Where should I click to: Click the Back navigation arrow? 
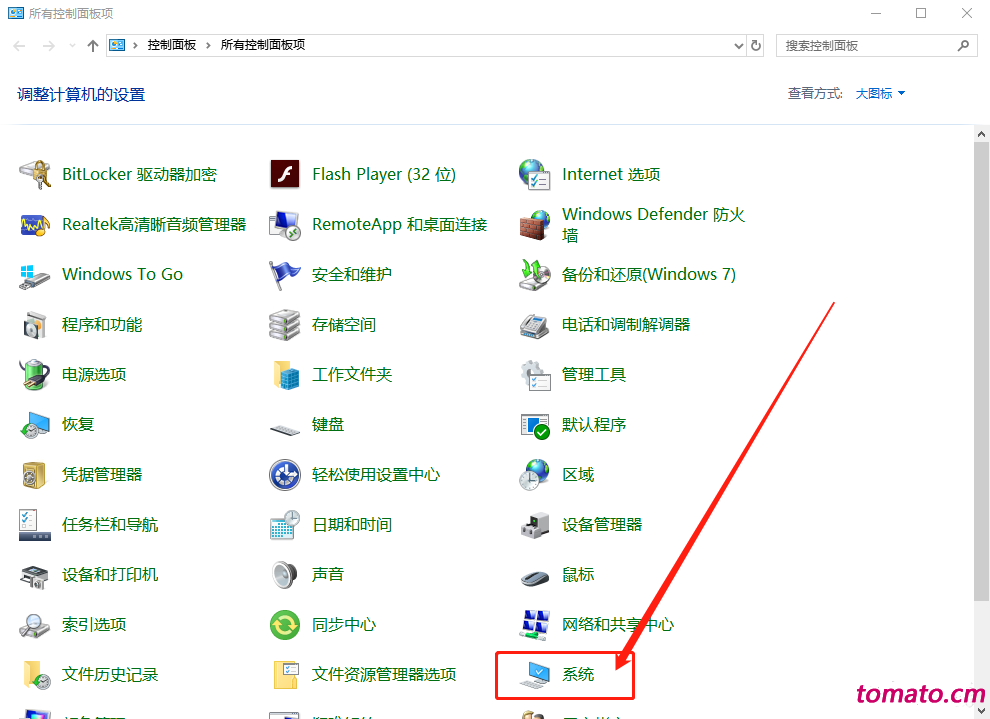[20, 45]
